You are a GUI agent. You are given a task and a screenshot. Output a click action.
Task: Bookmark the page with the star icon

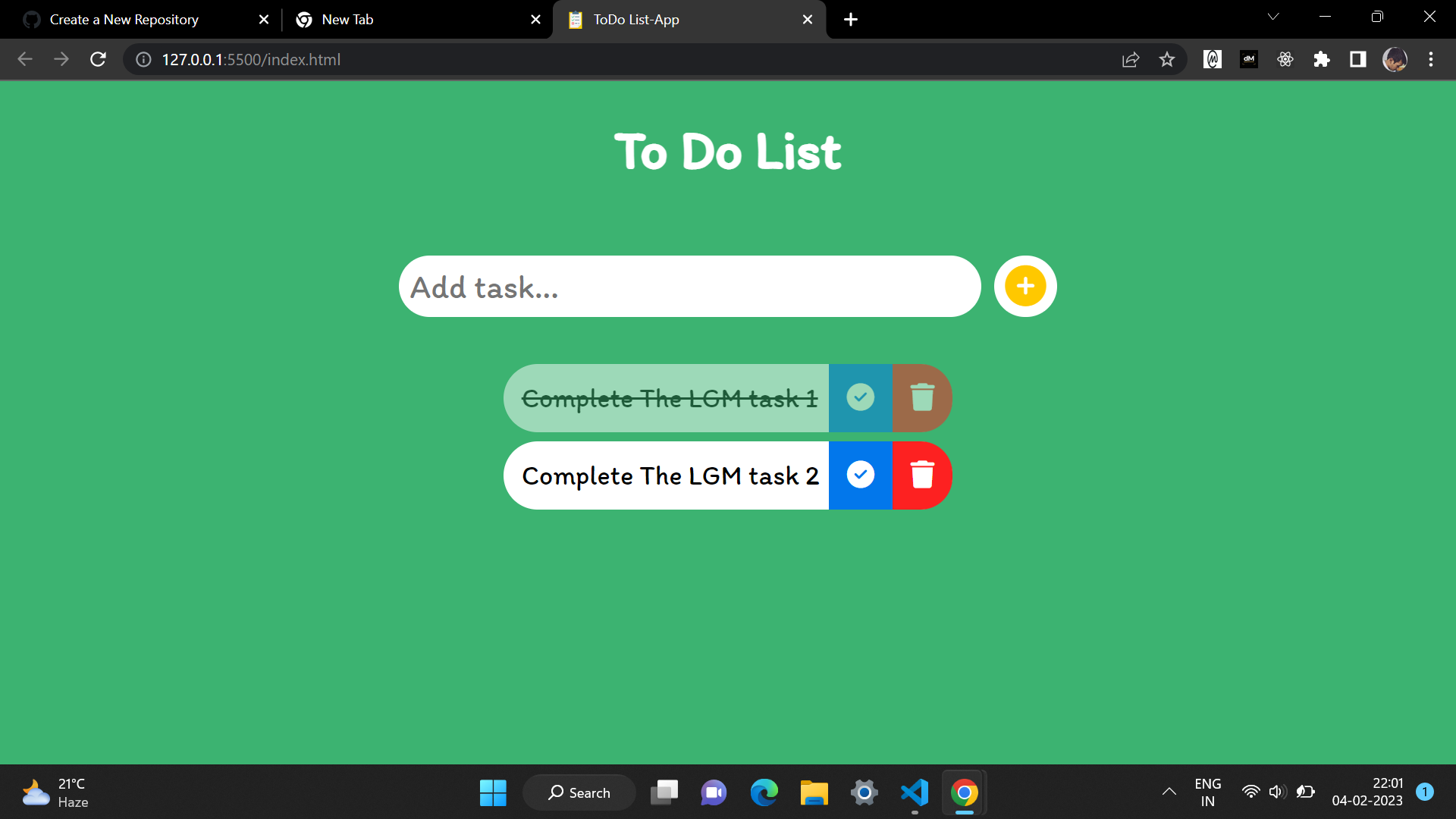pyautogui.click(x=1167, y=59)
